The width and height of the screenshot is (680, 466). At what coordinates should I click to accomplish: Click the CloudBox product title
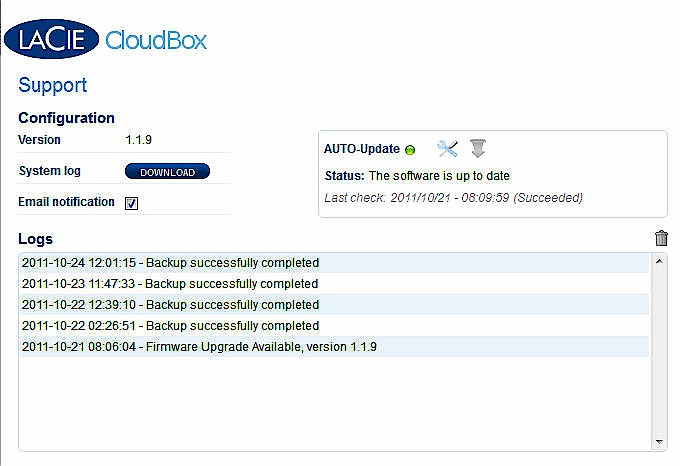pyautogui.click(x=156, y=40)
